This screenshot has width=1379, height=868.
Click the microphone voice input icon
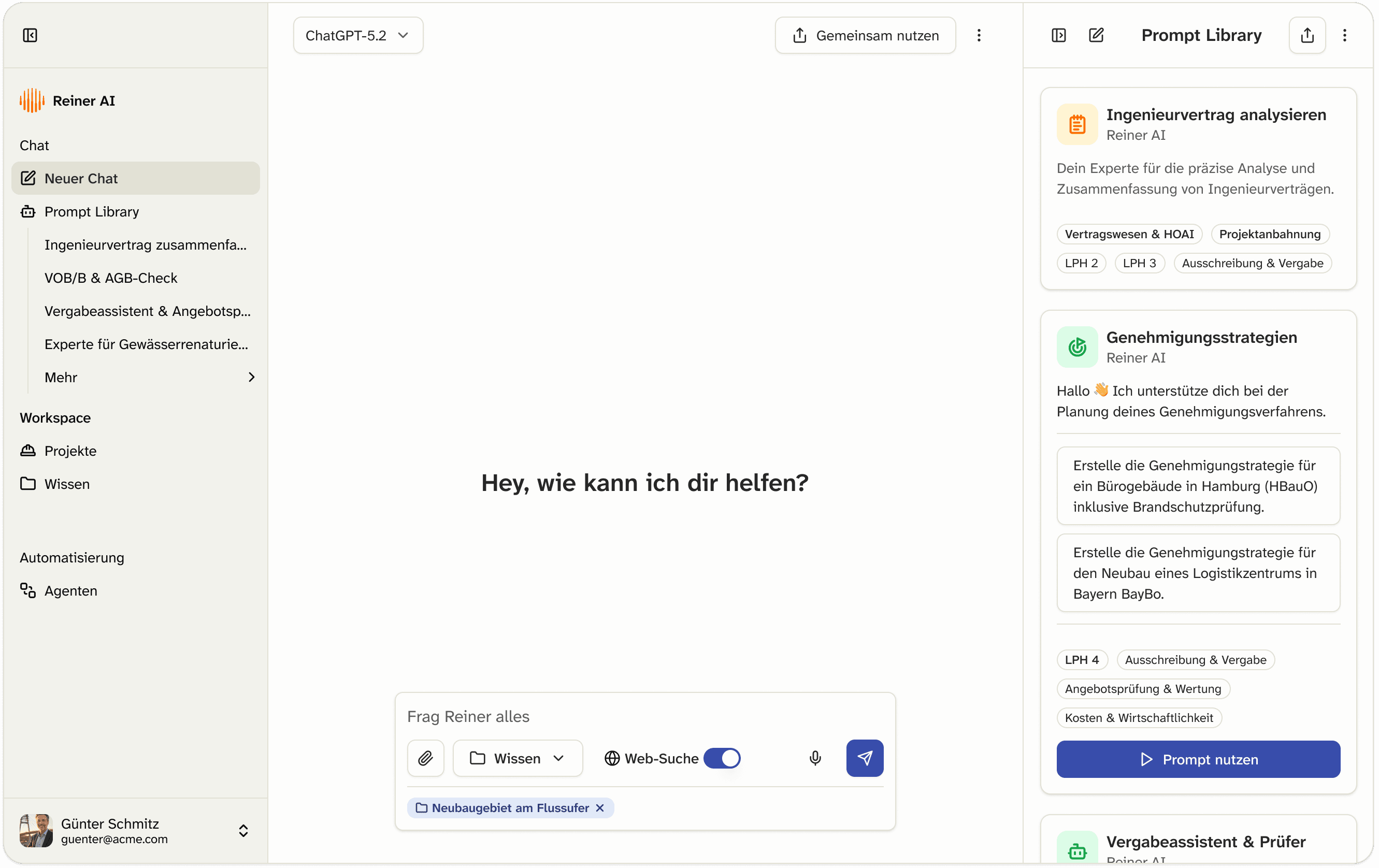(x=815, y=758)
